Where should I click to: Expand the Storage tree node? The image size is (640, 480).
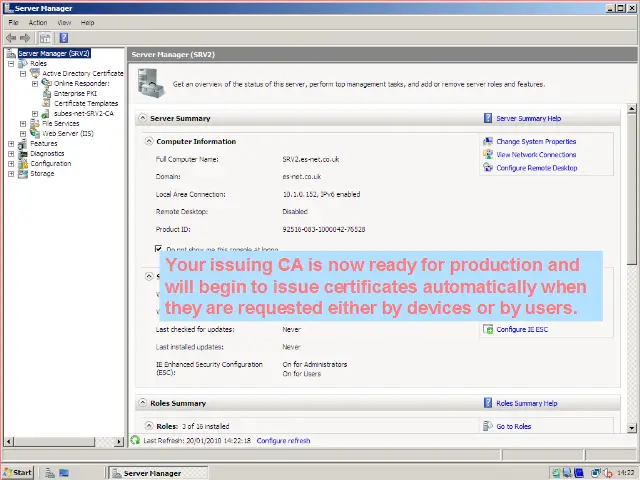(11, 173)
